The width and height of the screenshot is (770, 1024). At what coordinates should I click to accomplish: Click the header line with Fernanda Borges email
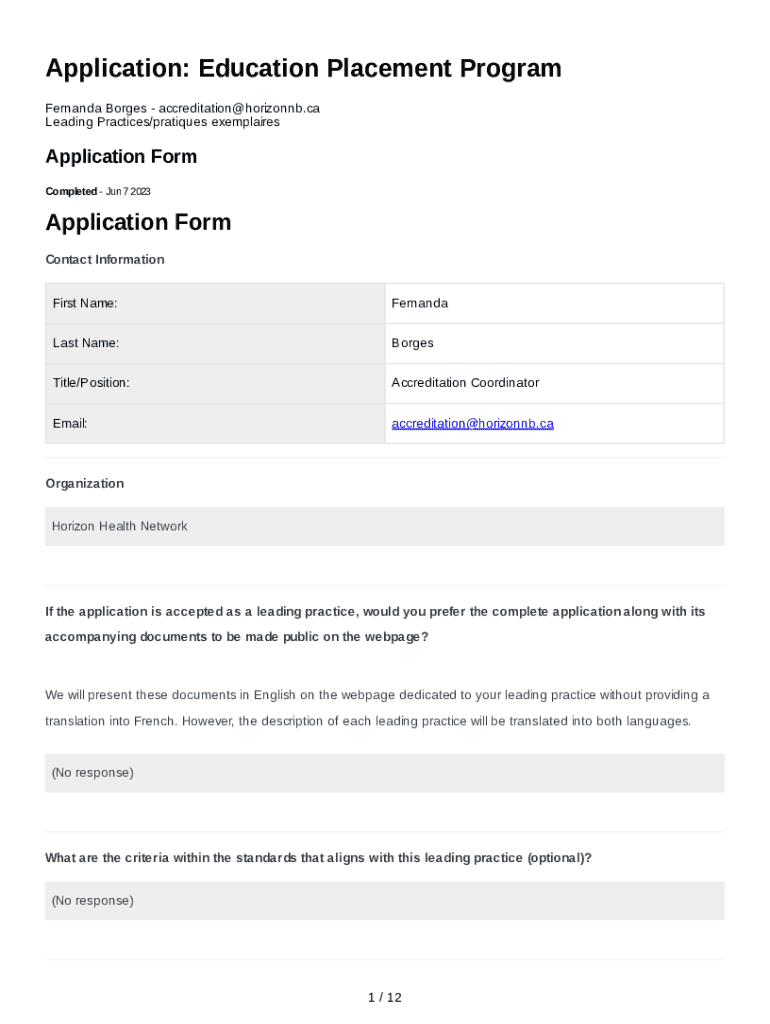tap(182, 108)
